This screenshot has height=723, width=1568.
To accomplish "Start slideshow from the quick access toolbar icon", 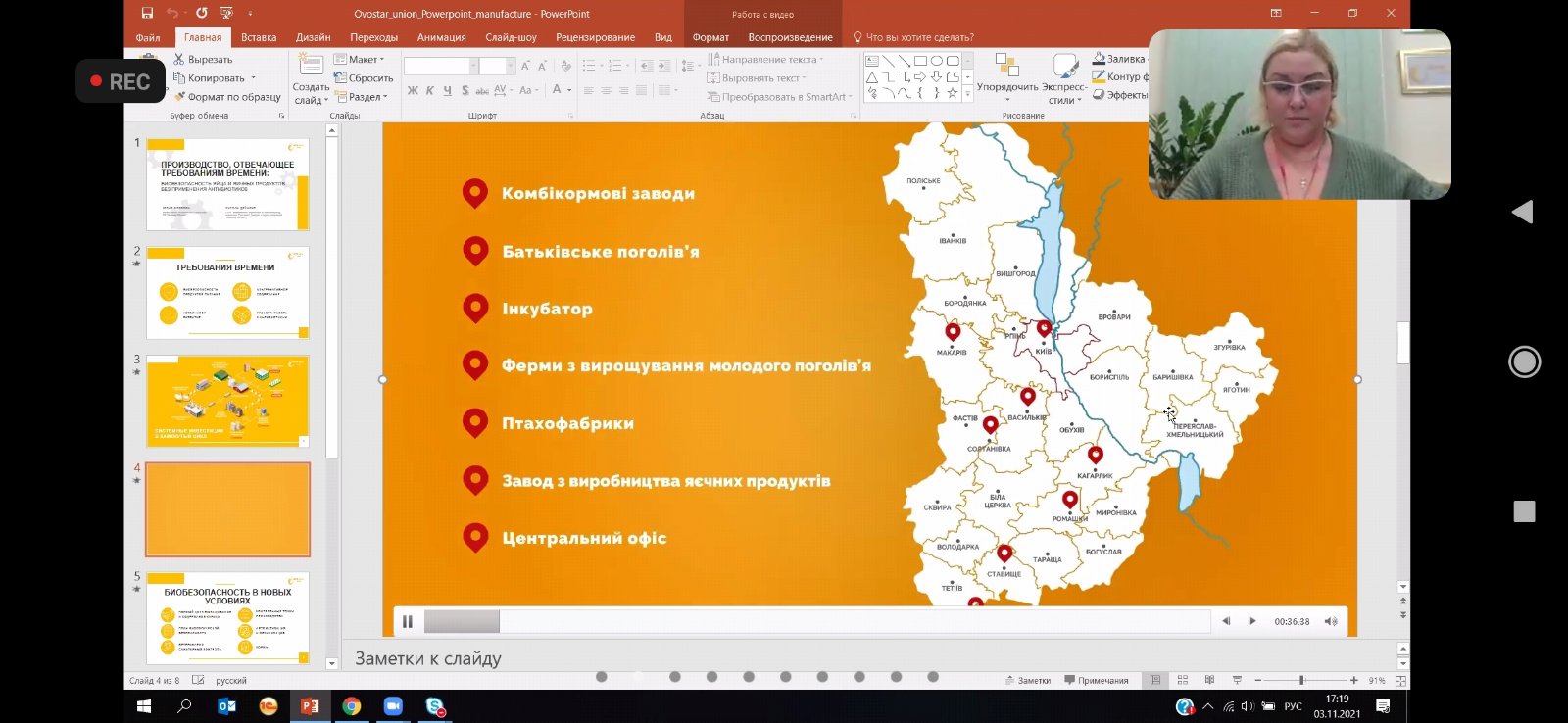I will pyautogui.click(x=227, y=14).
